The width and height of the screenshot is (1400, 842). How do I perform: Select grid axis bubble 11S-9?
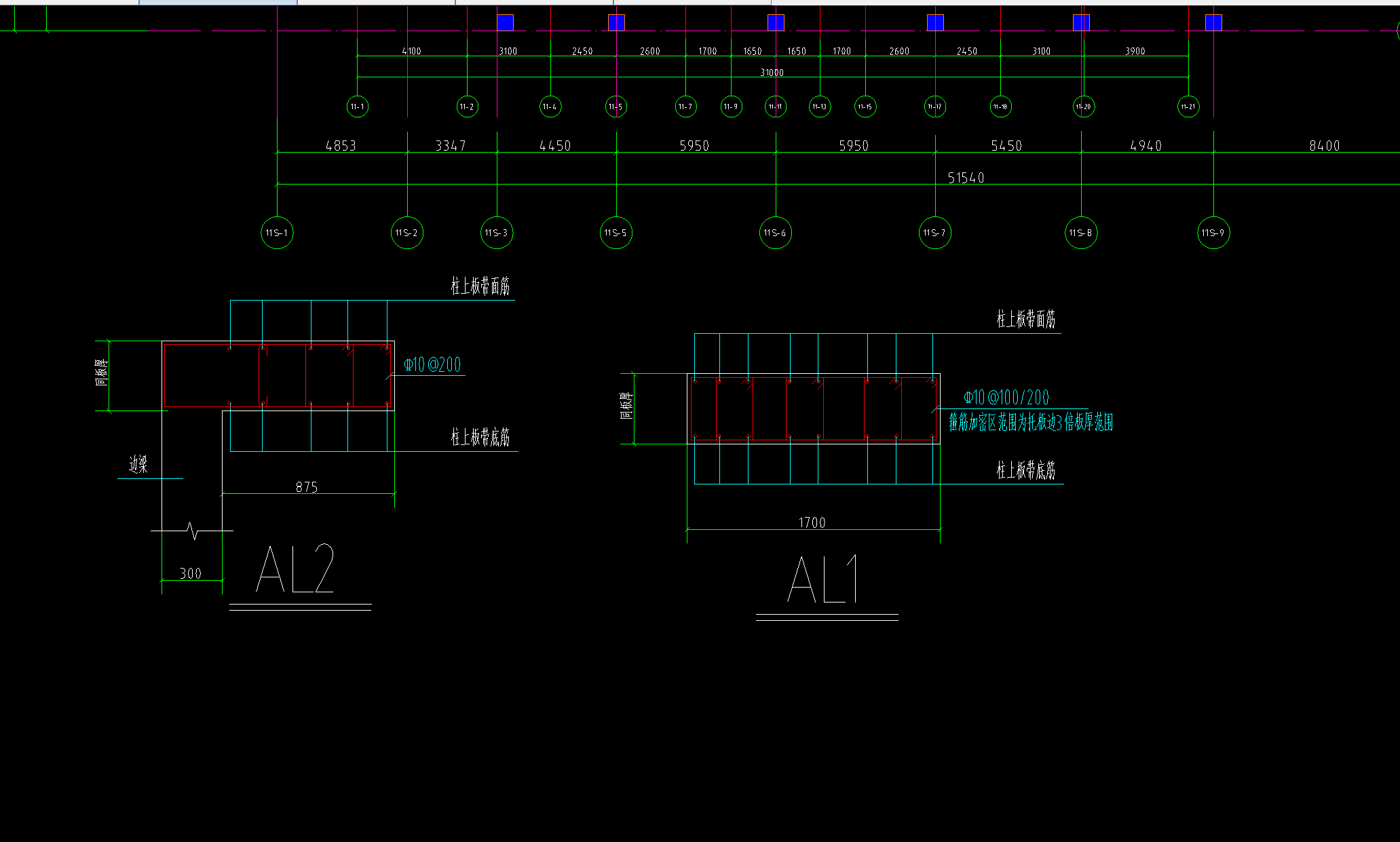pyautogui.click(x=1213, y=233)
